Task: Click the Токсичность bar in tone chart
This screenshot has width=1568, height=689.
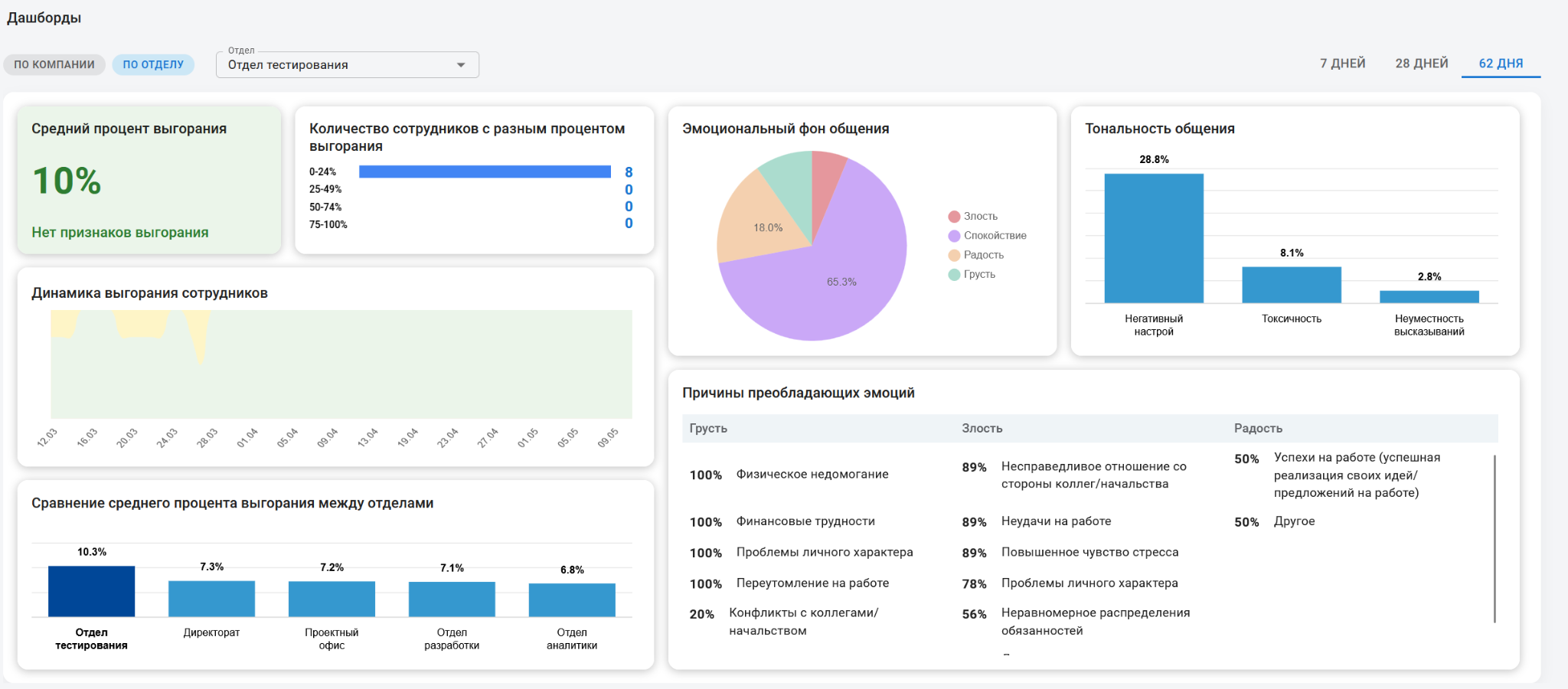Action: [1292, 285]
